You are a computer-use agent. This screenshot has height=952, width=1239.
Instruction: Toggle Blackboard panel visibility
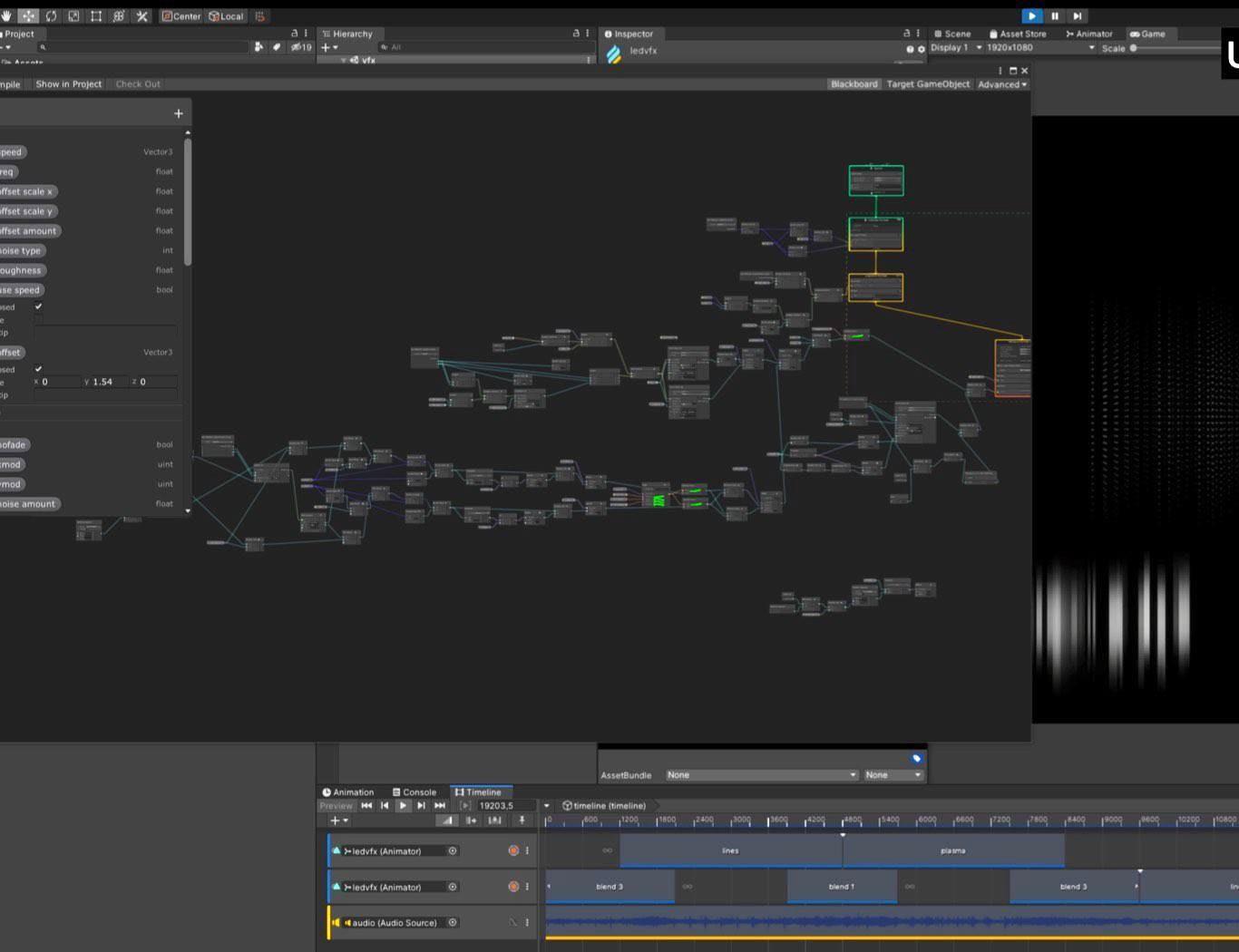click(x=854, y=84)
